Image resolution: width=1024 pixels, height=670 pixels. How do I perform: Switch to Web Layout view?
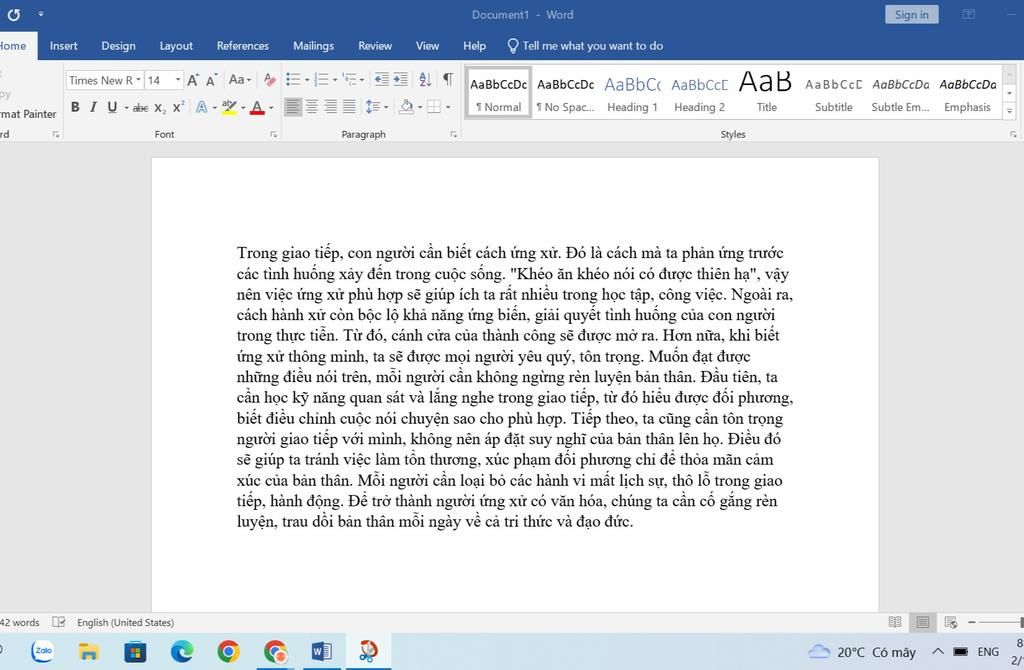951,622
